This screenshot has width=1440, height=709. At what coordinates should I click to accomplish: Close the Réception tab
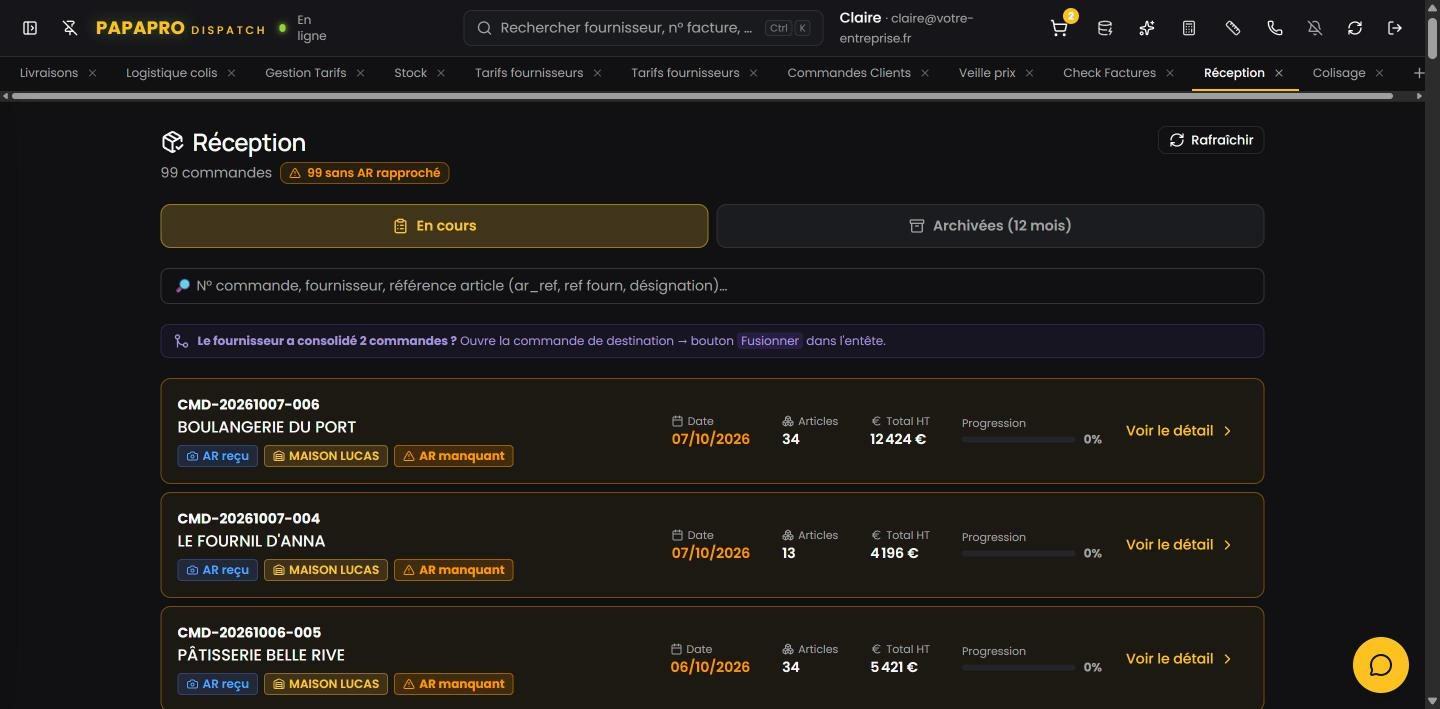(x=1279, y=73)
